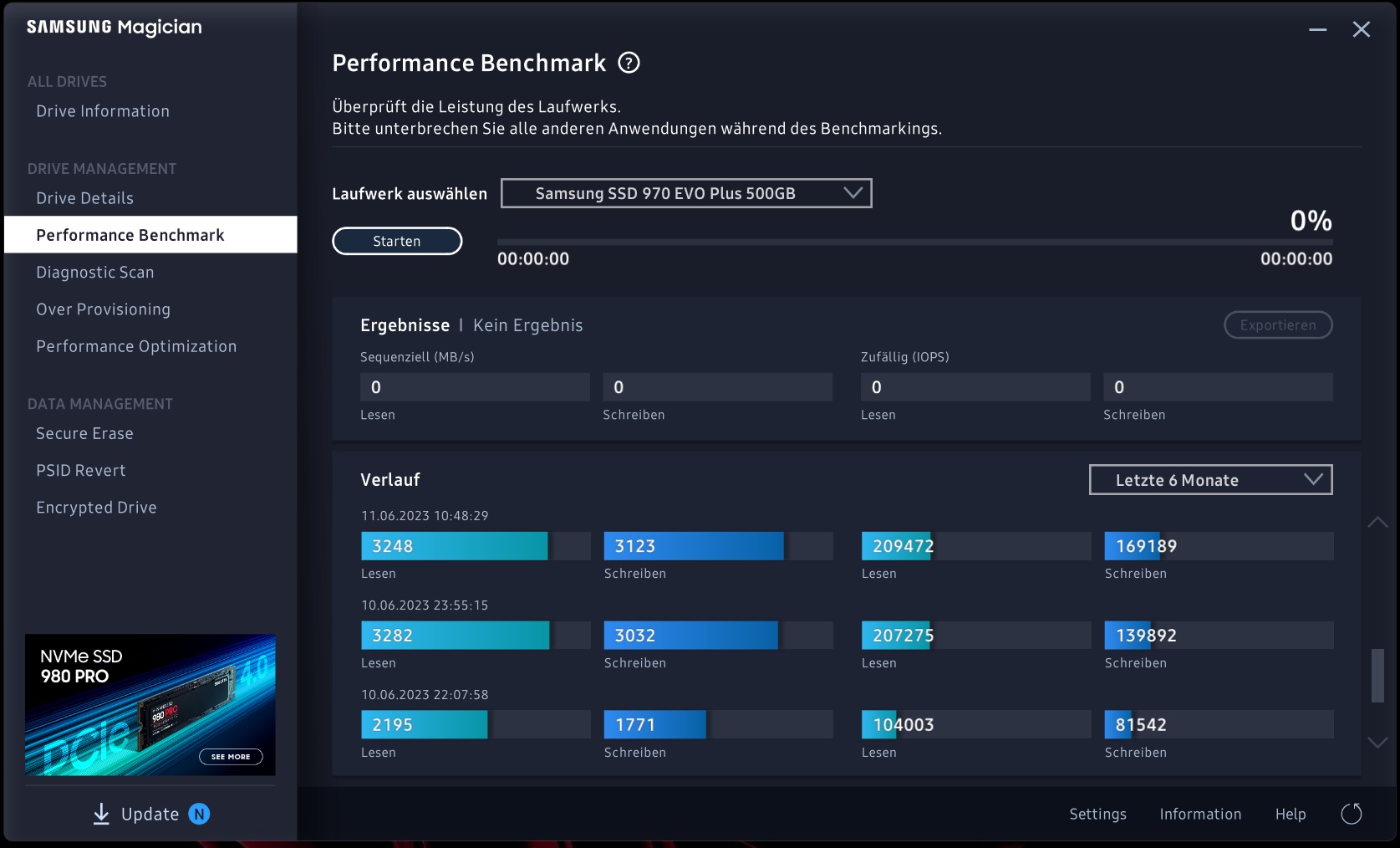Click the Update download arrow icon
Screen dimensions: 1400x848
point(101,814)
